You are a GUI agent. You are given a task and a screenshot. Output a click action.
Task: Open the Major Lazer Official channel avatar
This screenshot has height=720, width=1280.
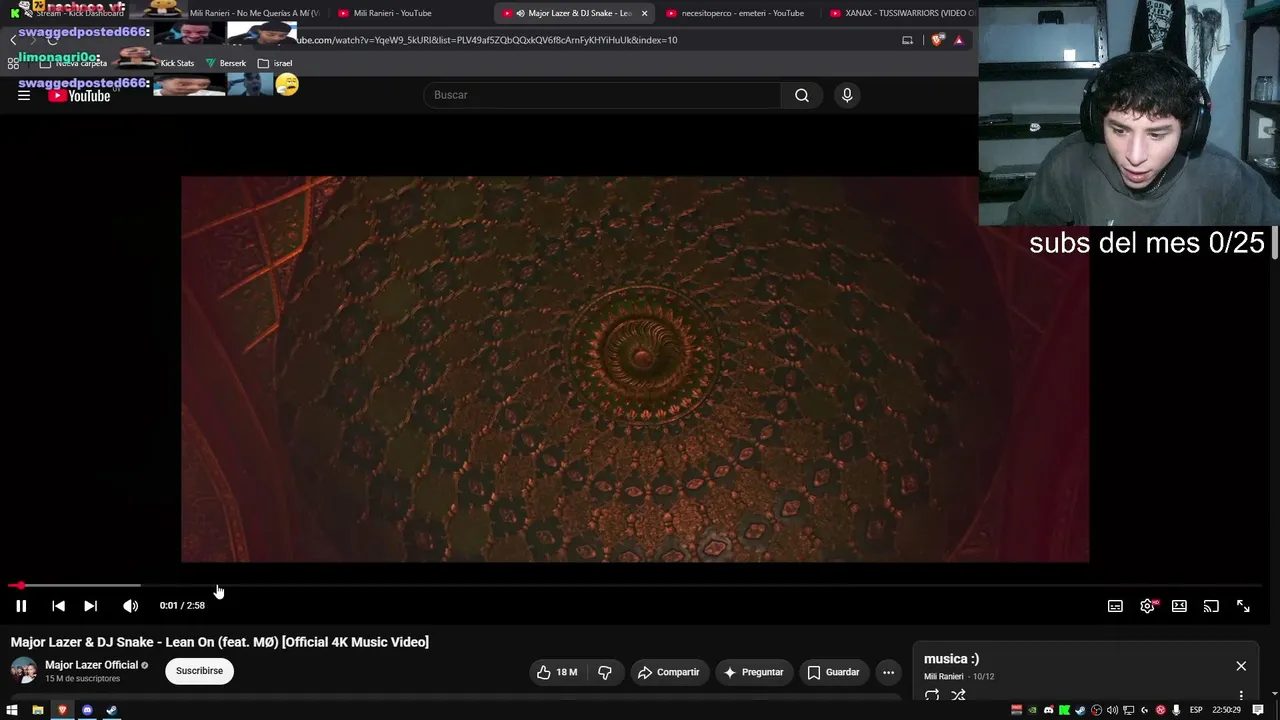tap(24, 671)
